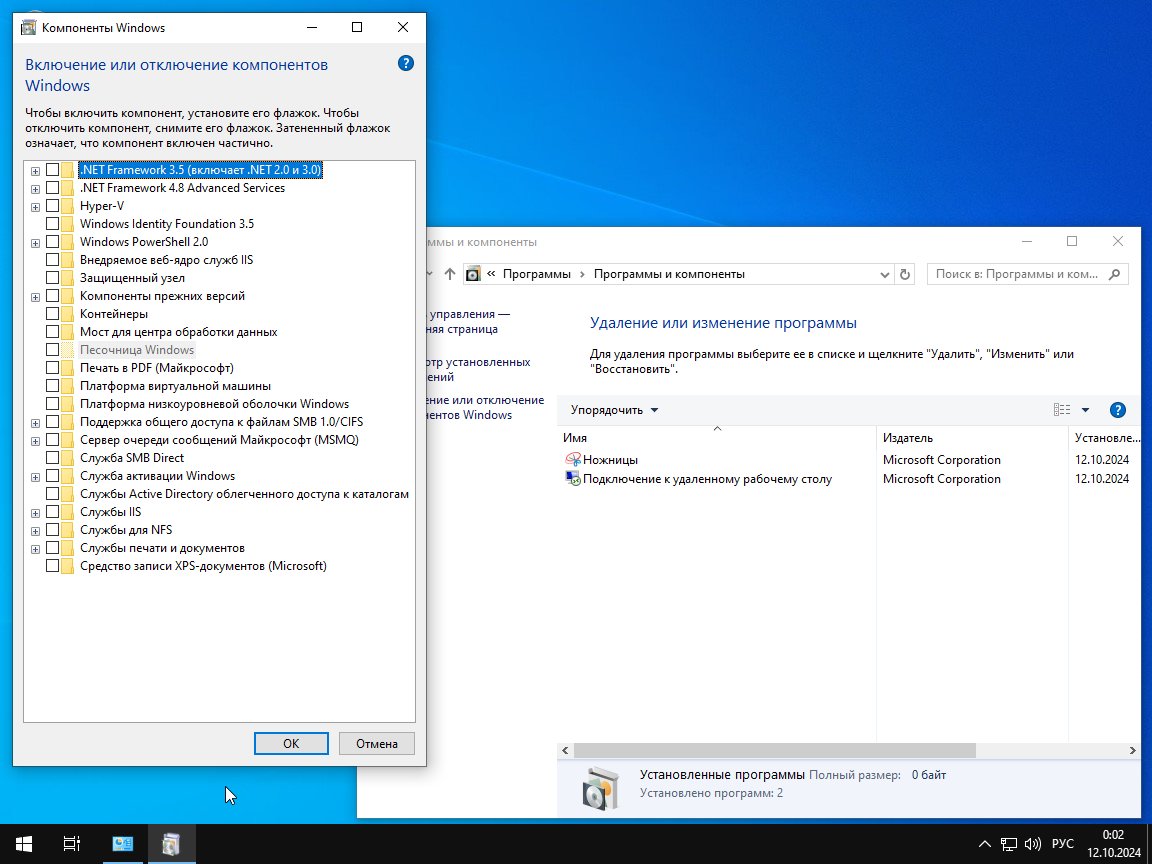
Task: Click the scroll left arrow of programs list
Action: click(x=565, y=750)
